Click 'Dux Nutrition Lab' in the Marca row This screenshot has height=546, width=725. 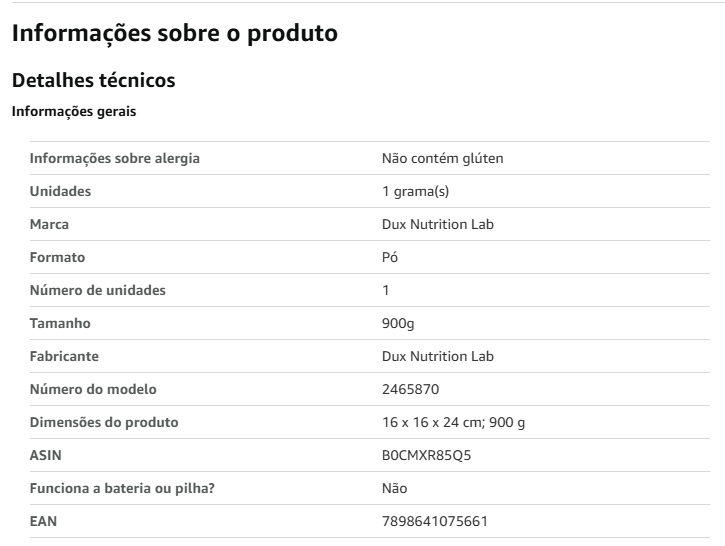point(438,224)
